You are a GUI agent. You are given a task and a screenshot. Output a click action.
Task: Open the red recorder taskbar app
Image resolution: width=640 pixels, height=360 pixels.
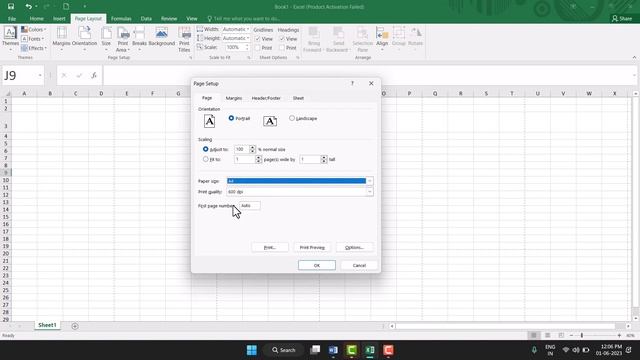(x=388, y=350)
